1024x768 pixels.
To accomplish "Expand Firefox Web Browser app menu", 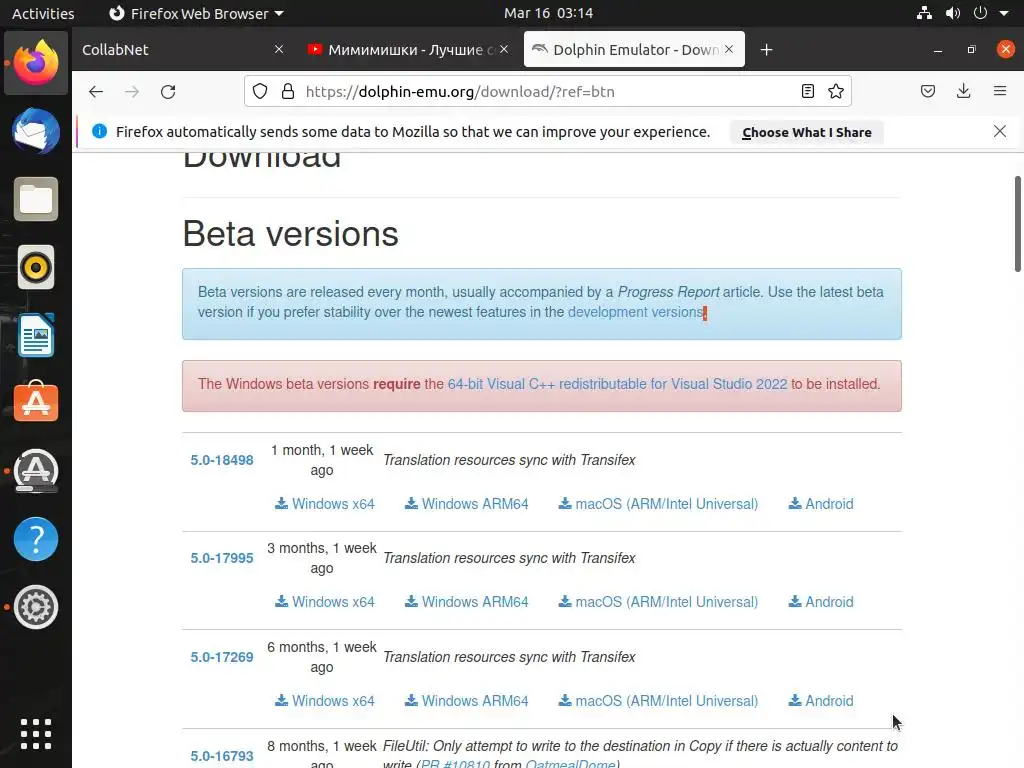I will pyautogui.click(x=196, y=13).
